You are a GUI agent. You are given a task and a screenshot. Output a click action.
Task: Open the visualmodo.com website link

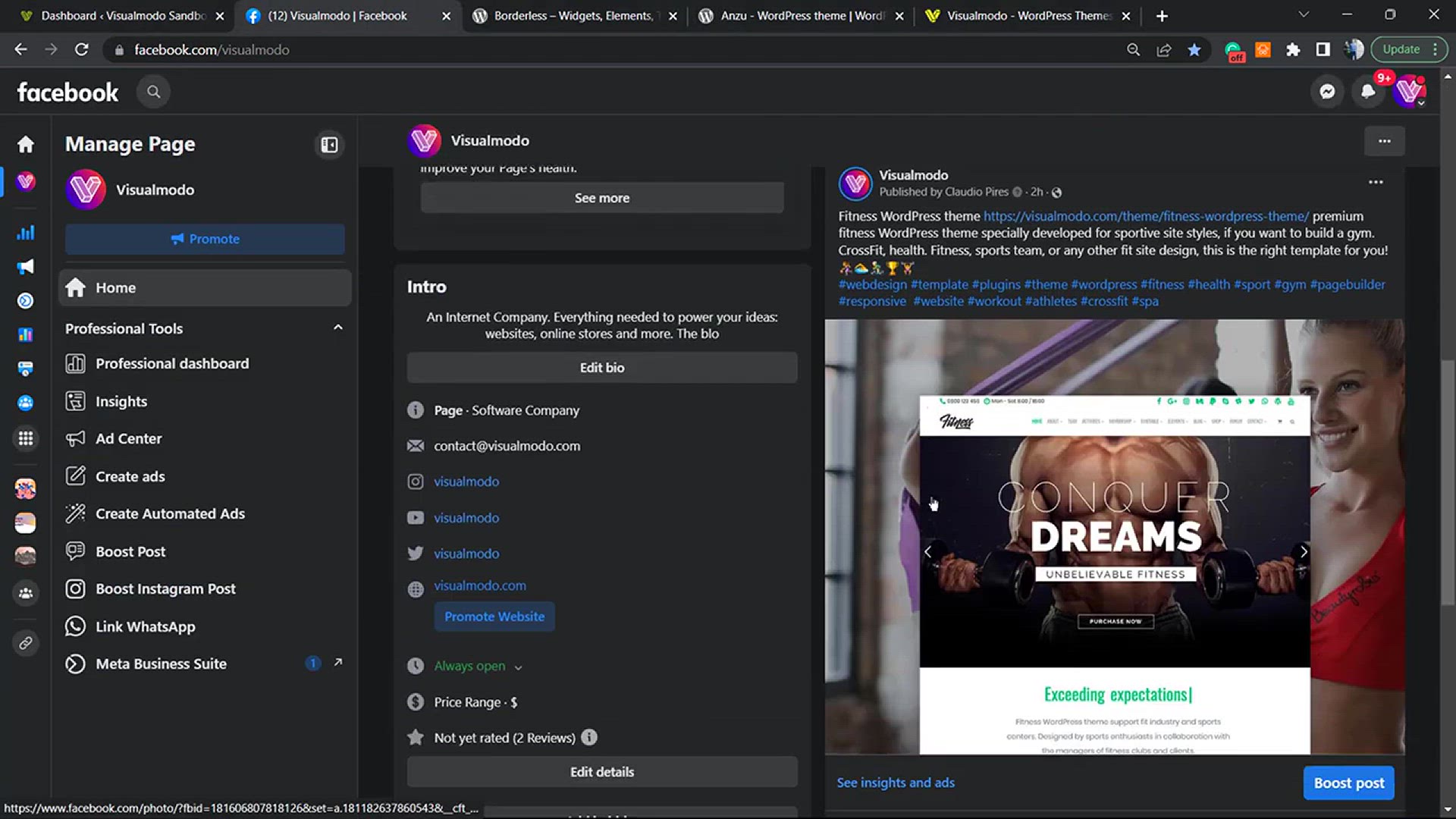pos(479,585)
